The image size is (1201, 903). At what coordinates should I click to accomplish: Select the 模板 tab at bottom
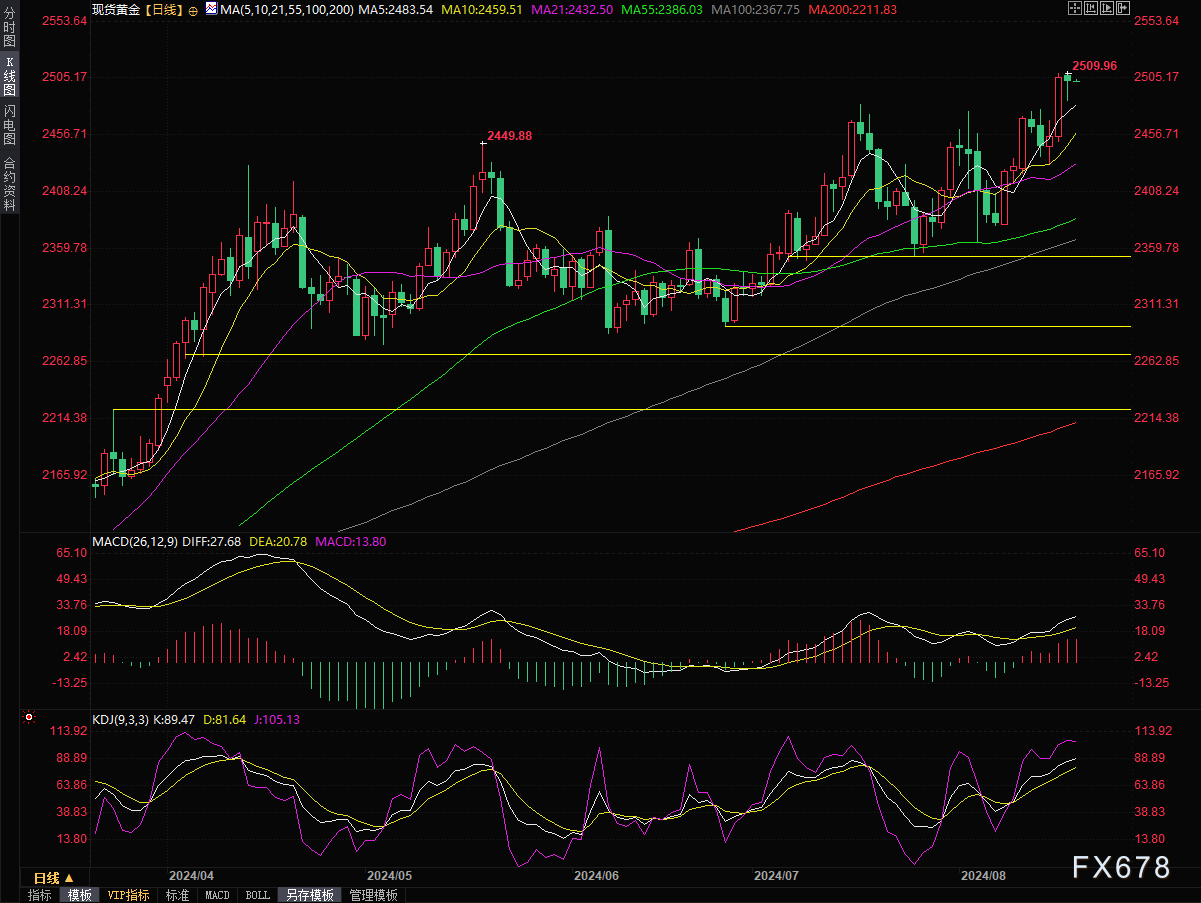[x=79, y=895]
